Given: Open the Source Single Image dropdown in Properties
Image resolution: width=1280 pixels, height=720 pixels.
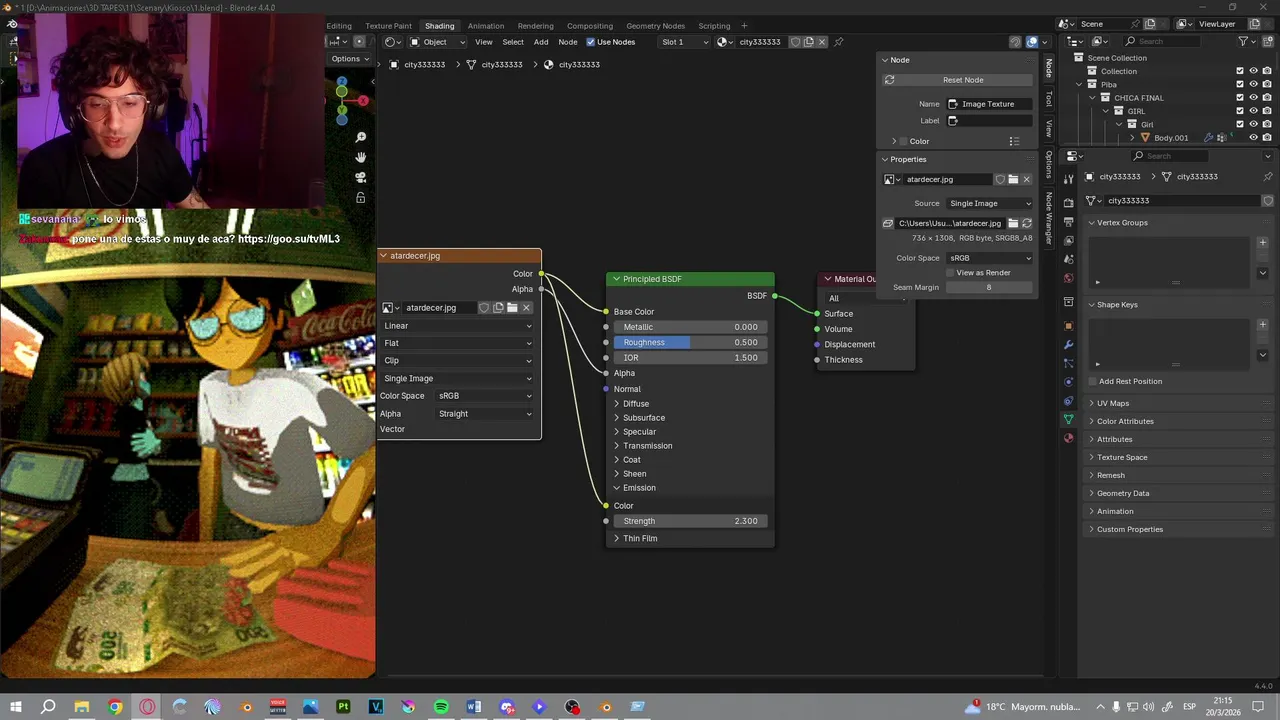Looking at the screenshot, I should point(989,203).
